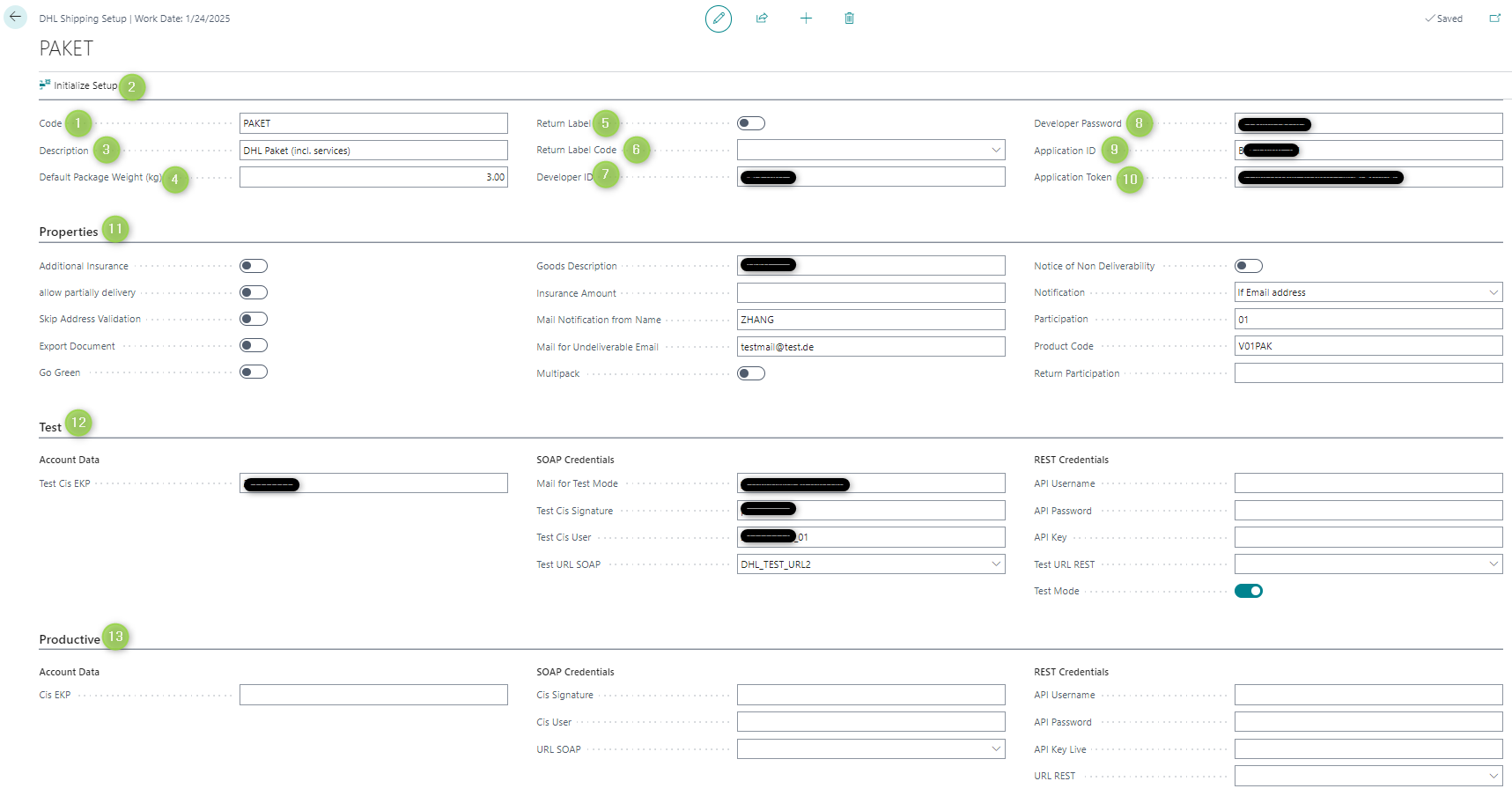Image resolution: width=1512 pixels, height=796 pixels.
Task: Click the Initialize Setup action
Action: coord(78,85)
